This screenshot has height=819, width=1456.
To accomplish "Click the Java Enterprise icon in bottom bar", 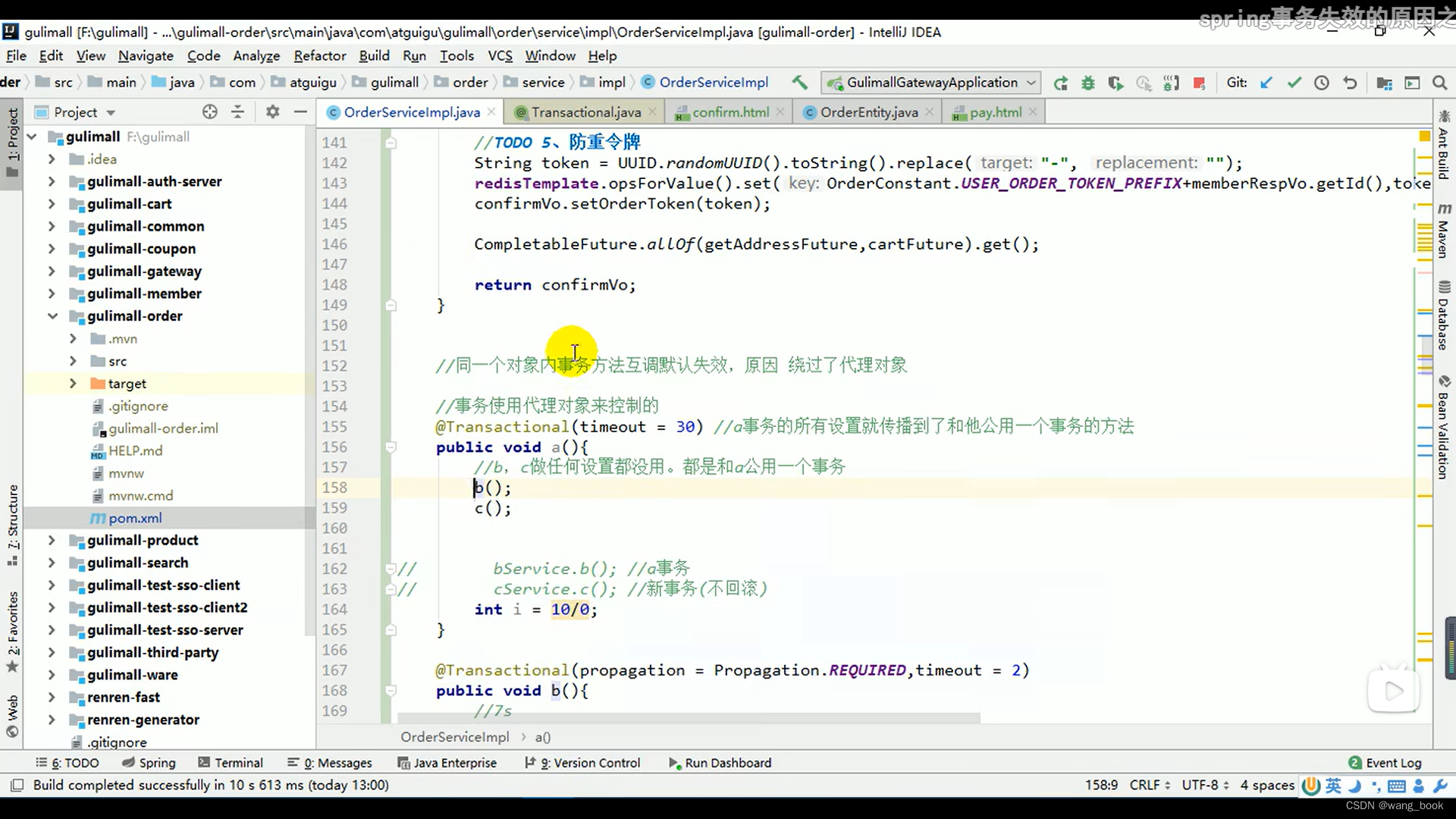I will 454,762.
